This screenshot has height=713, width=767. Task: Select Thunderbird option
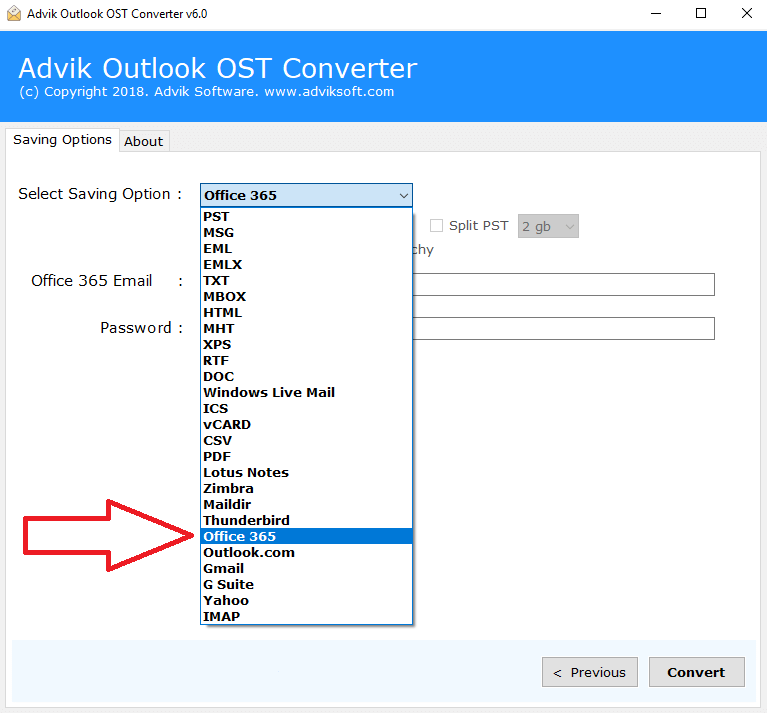(306, 520)
